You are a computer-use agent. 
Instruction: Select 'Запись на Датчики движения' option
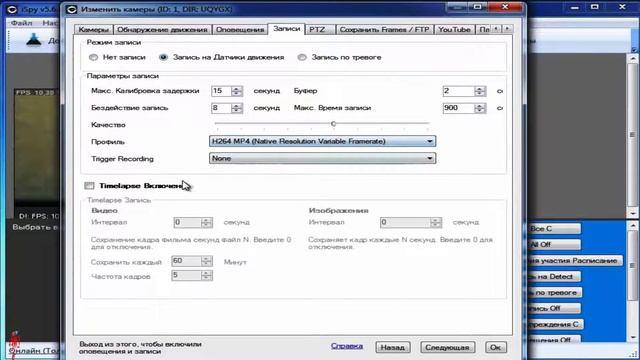click(163, 58)
